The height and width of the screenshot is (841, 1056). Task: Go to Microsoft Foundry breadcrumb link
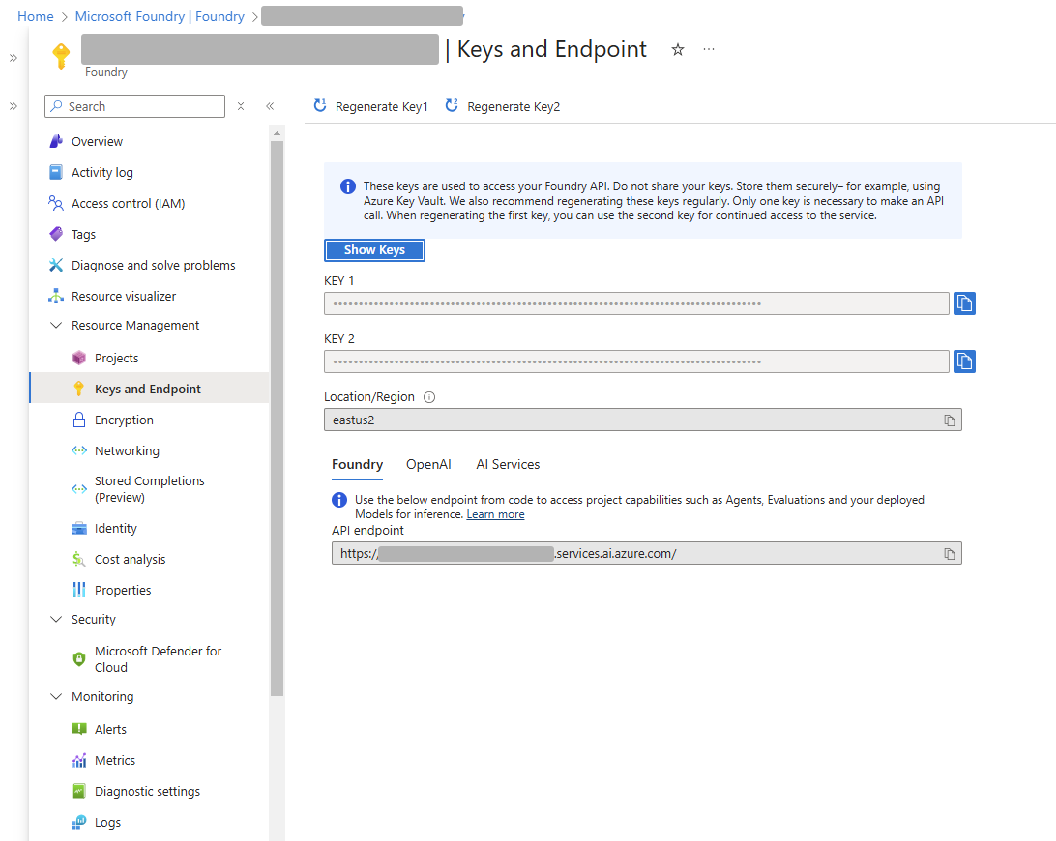tap(130, 16)
